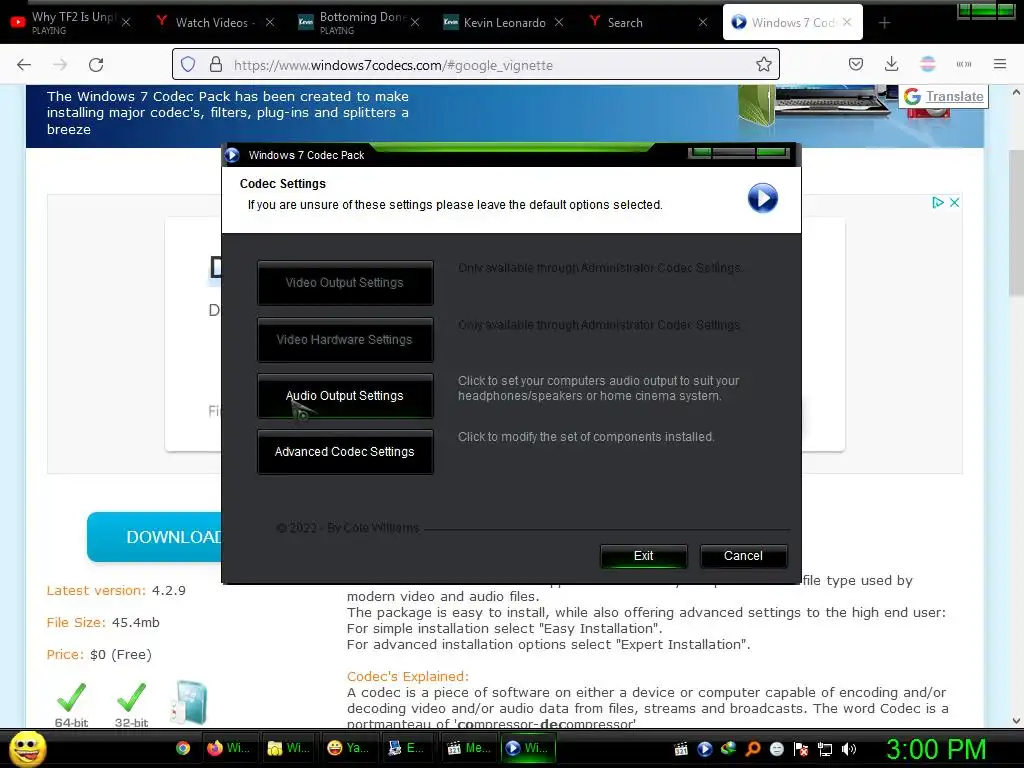Click 'Price: $0 (Free)' text
This screenshot has height=768, width=1024.
tap(99, 654)
